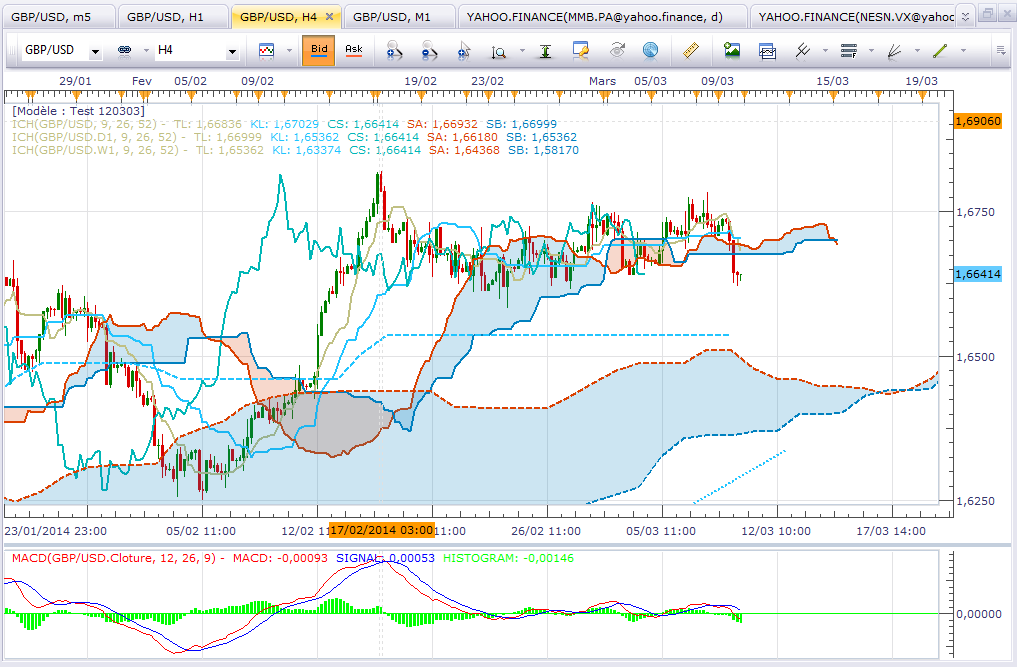This screenshot has width=1017, height=667.
Task: Select the ruler measuring tool
Action: point(691,50)
